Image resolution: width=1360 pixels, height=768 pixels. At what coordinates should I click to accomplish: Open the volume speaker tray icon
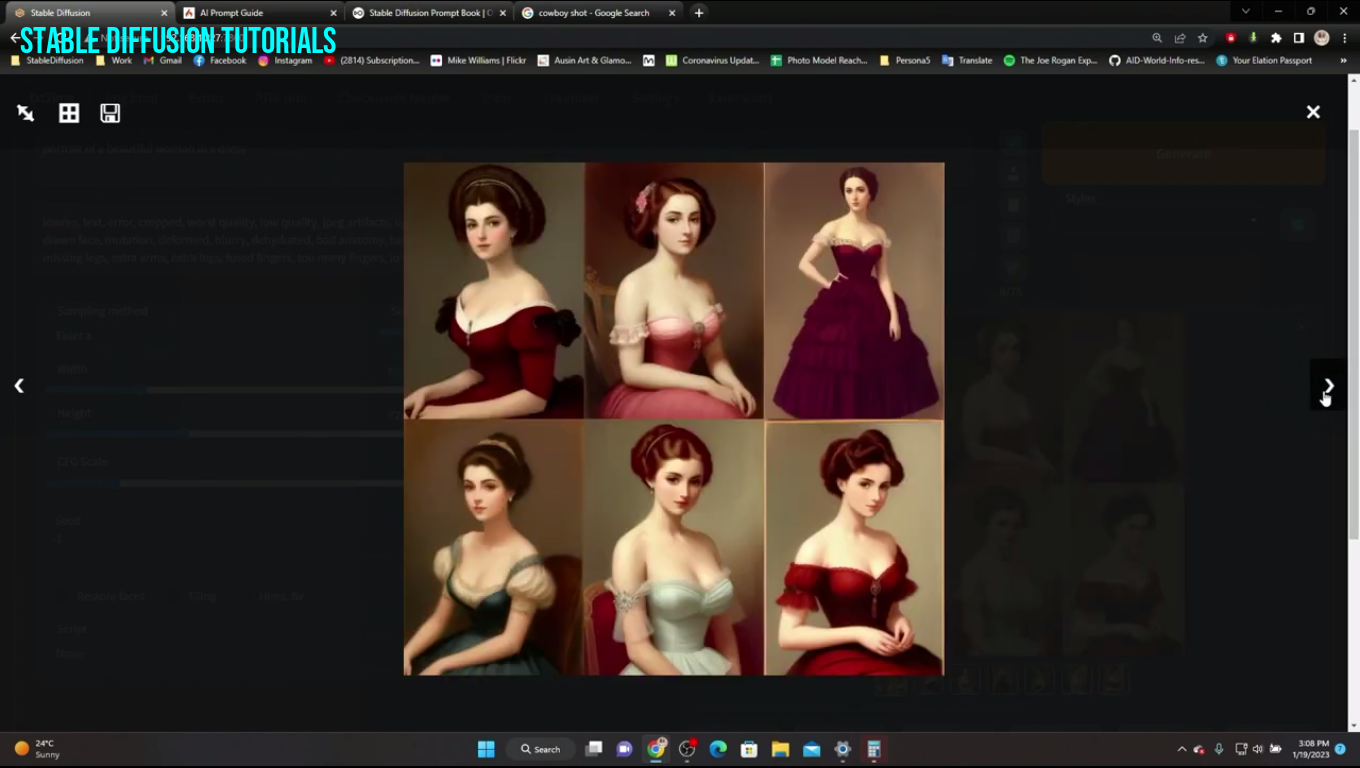(1257, 749)
